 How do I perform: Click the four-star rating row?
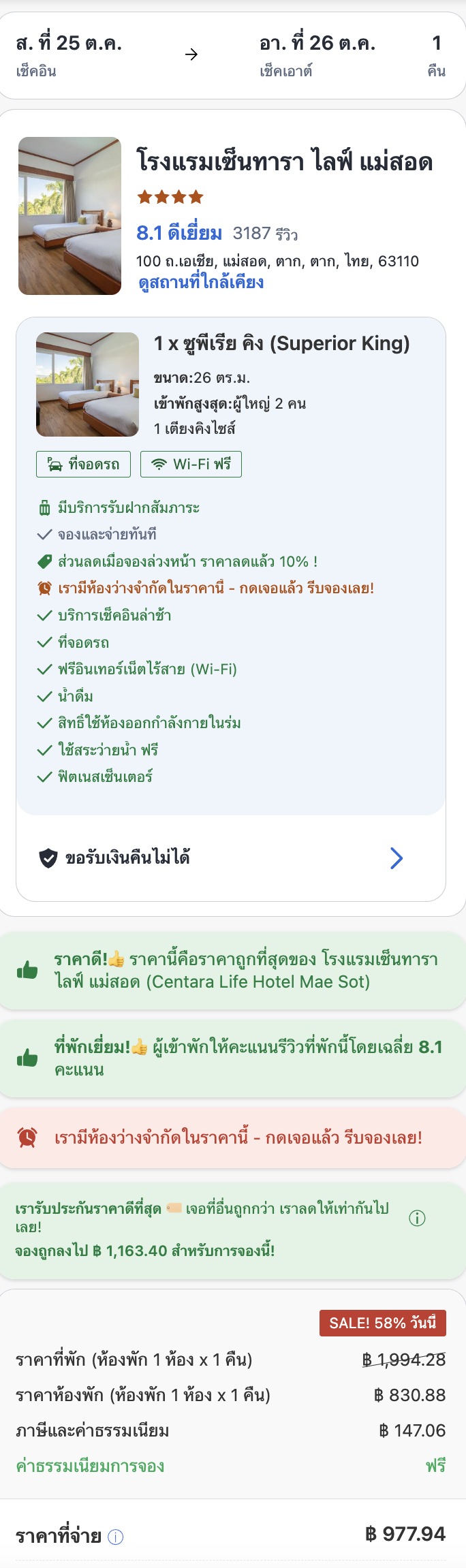click(x=170, y=198)
